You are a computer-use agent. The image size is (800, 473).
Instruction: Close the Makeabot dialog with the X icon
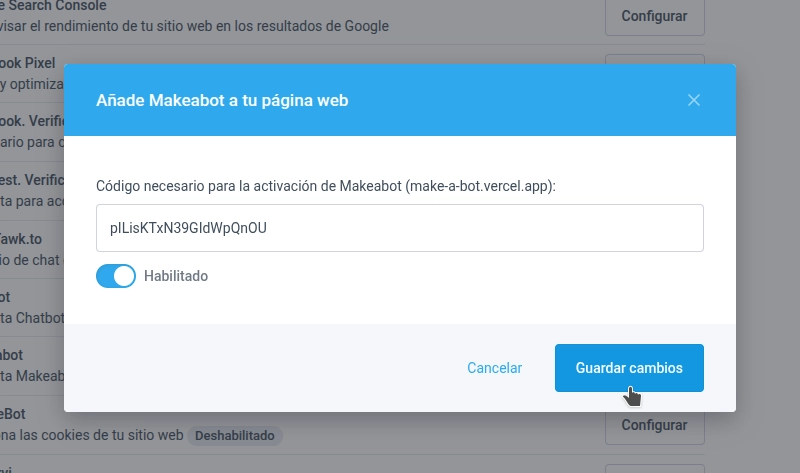coord(693,100)
